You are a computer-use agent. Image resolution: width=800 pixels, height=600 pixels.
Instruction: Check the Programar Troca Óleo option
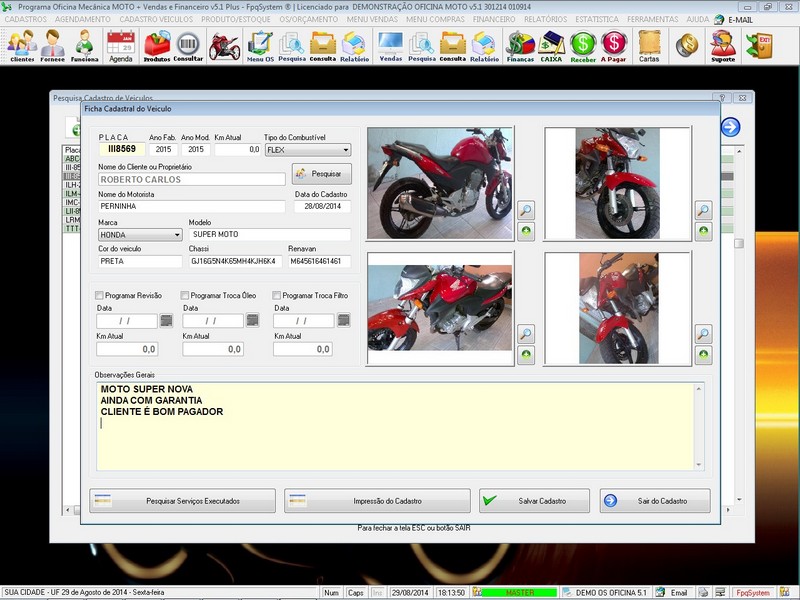click(185, 296)
